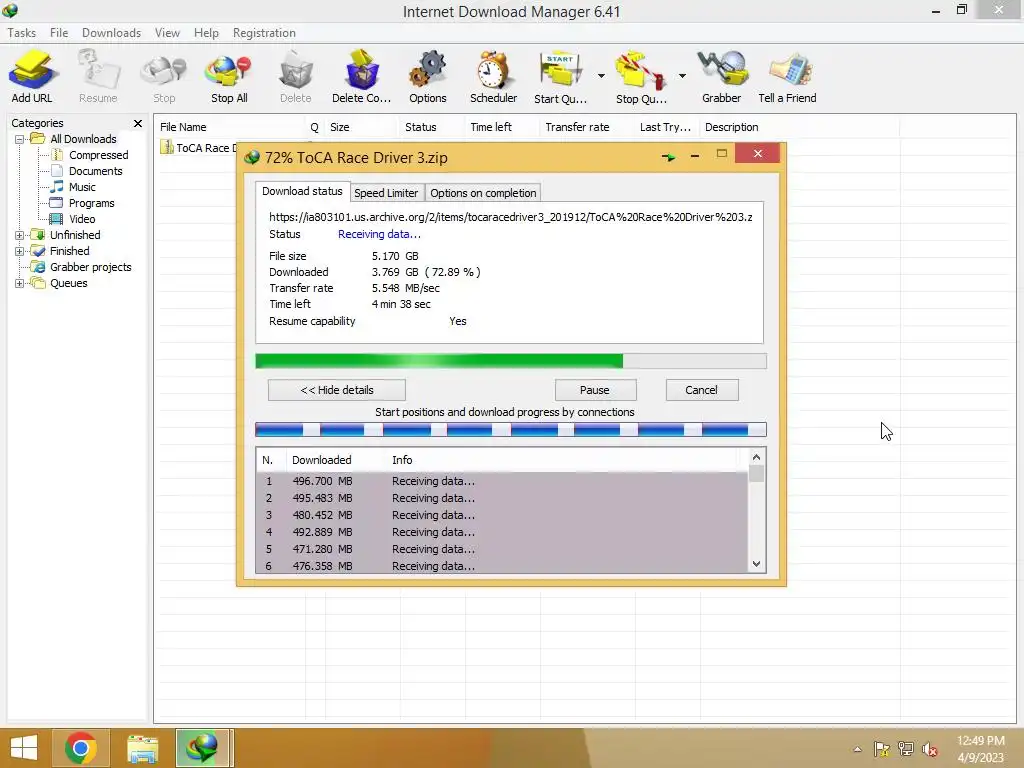Click the connections list scroll up arrow
Image resolution: width=1024 pixels, height=768 pixels.
coord(756,457)
